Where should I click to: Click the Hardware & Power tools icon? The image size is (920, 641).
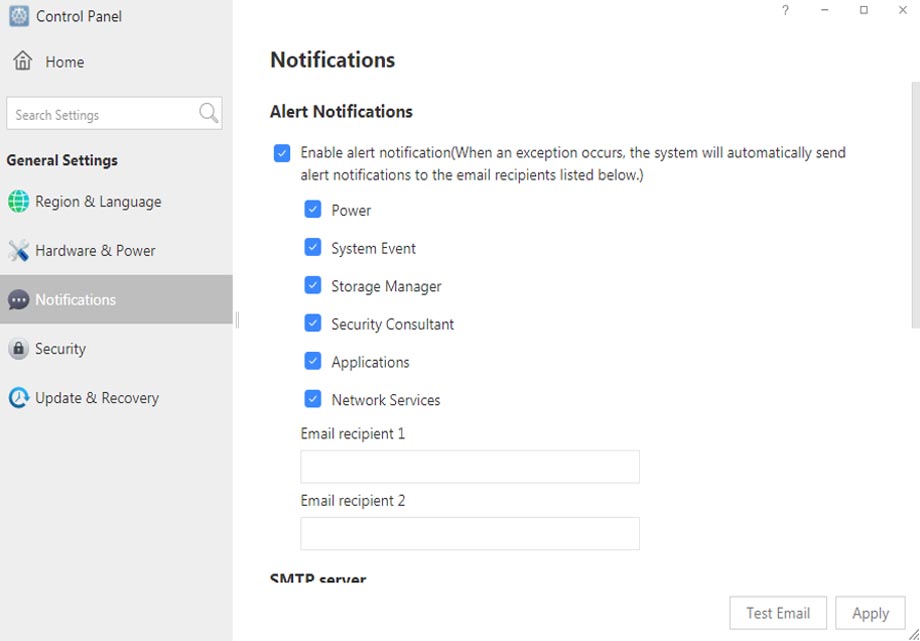coord(18,251)
